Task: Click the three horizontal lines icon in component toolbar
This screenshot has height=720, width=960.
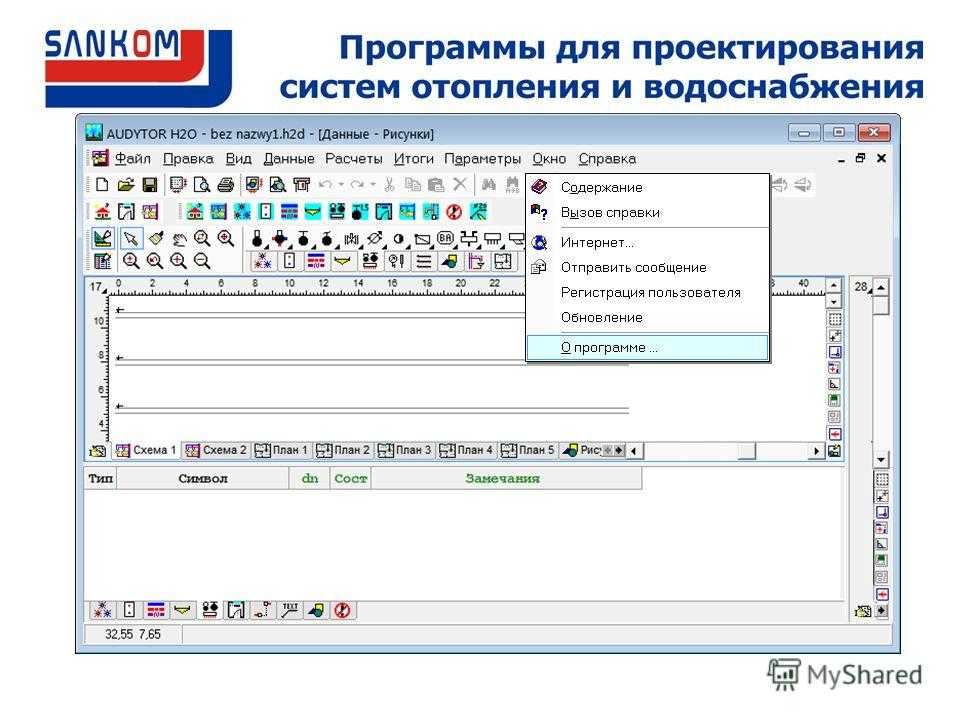Action: click(423, 262)
